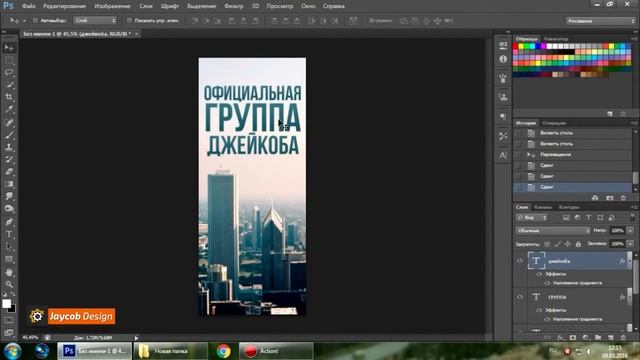The height and width of the screenshot is (360, 640).
Task: Select the Eraser tool
Action: [x=9, y=171]
